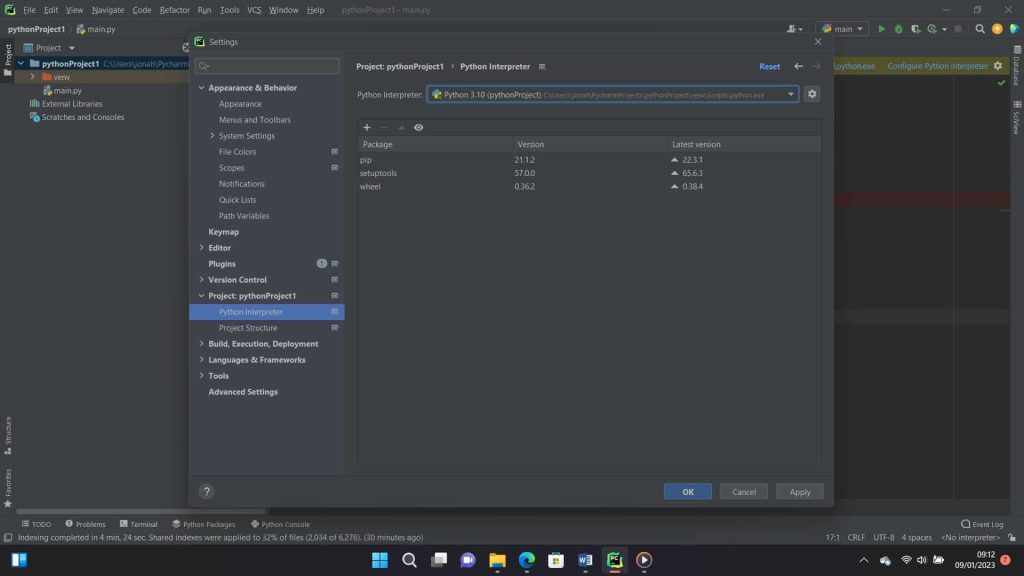
Task: Show early releases with the eye icon
Action: [418, 127]
